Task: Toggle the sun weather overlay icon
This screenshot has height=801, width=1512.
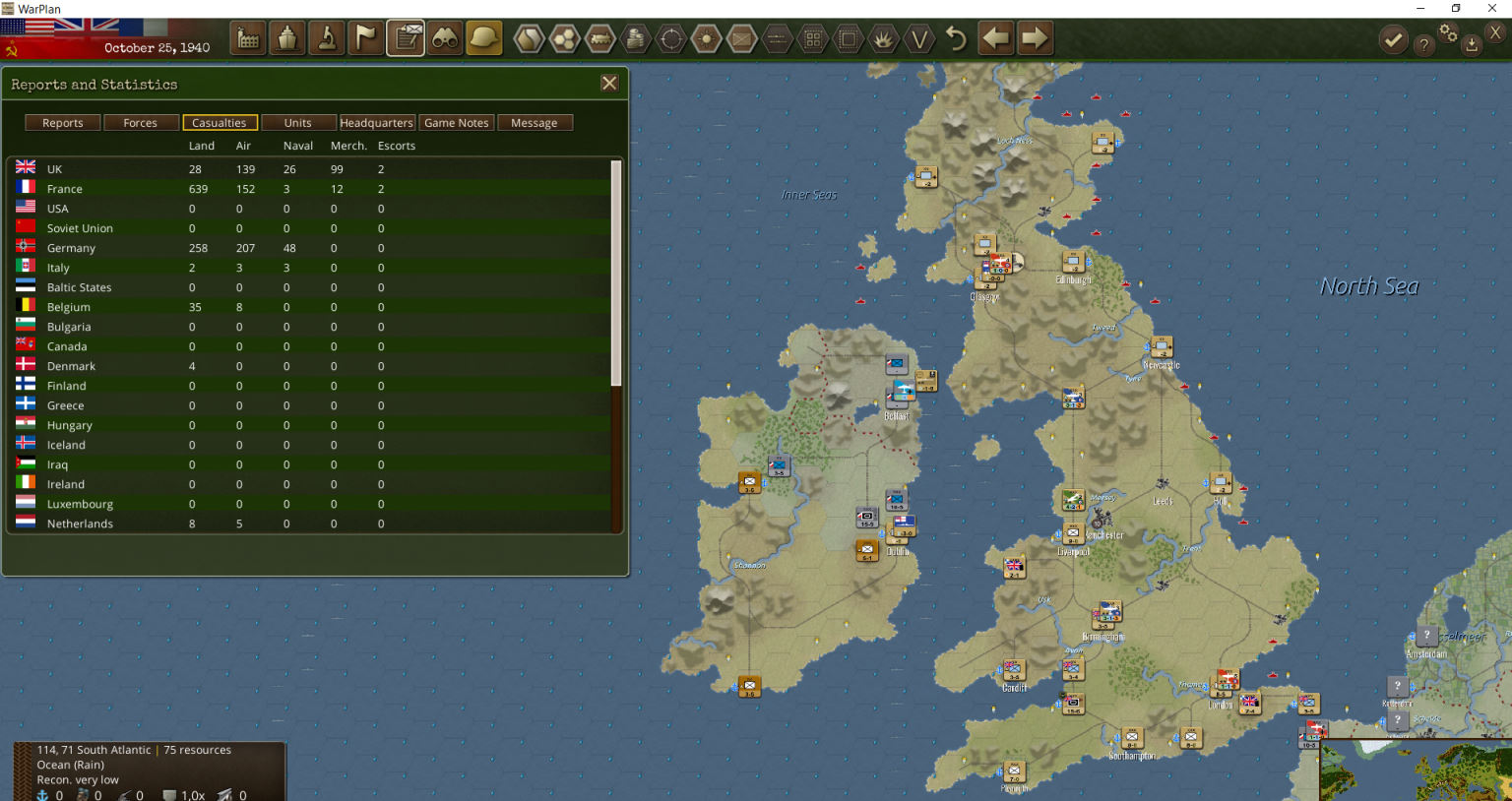Action: tap(707, 39)
